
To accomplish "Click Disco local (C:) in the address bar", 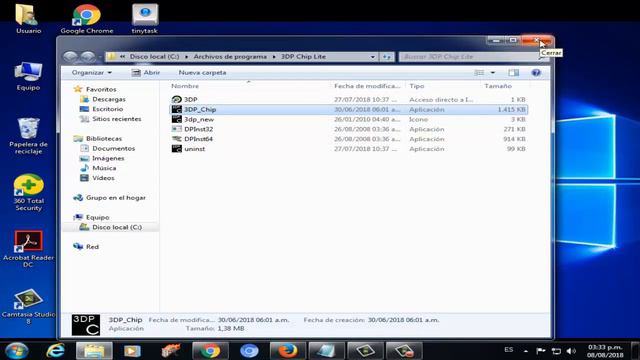I will (154, 56).
